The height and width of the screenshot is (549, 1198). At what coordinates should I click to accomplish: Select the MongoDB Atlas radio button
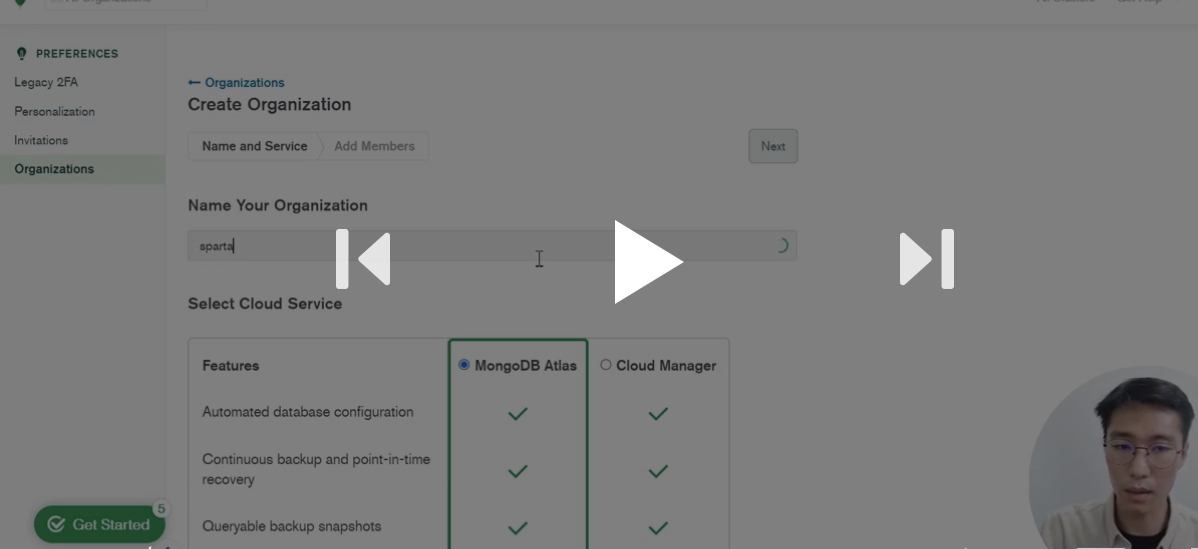coord(464,365)
